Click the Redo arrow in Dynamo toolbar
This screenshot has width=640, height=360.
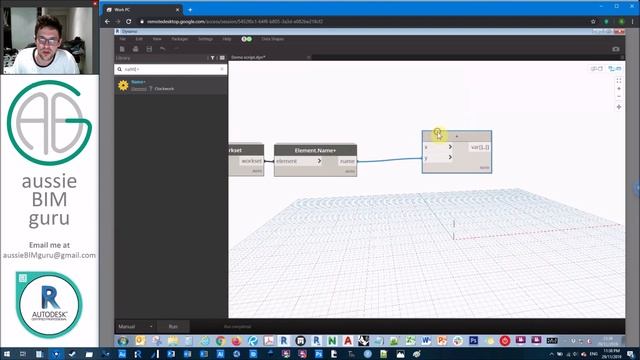(x=176, y=49)
